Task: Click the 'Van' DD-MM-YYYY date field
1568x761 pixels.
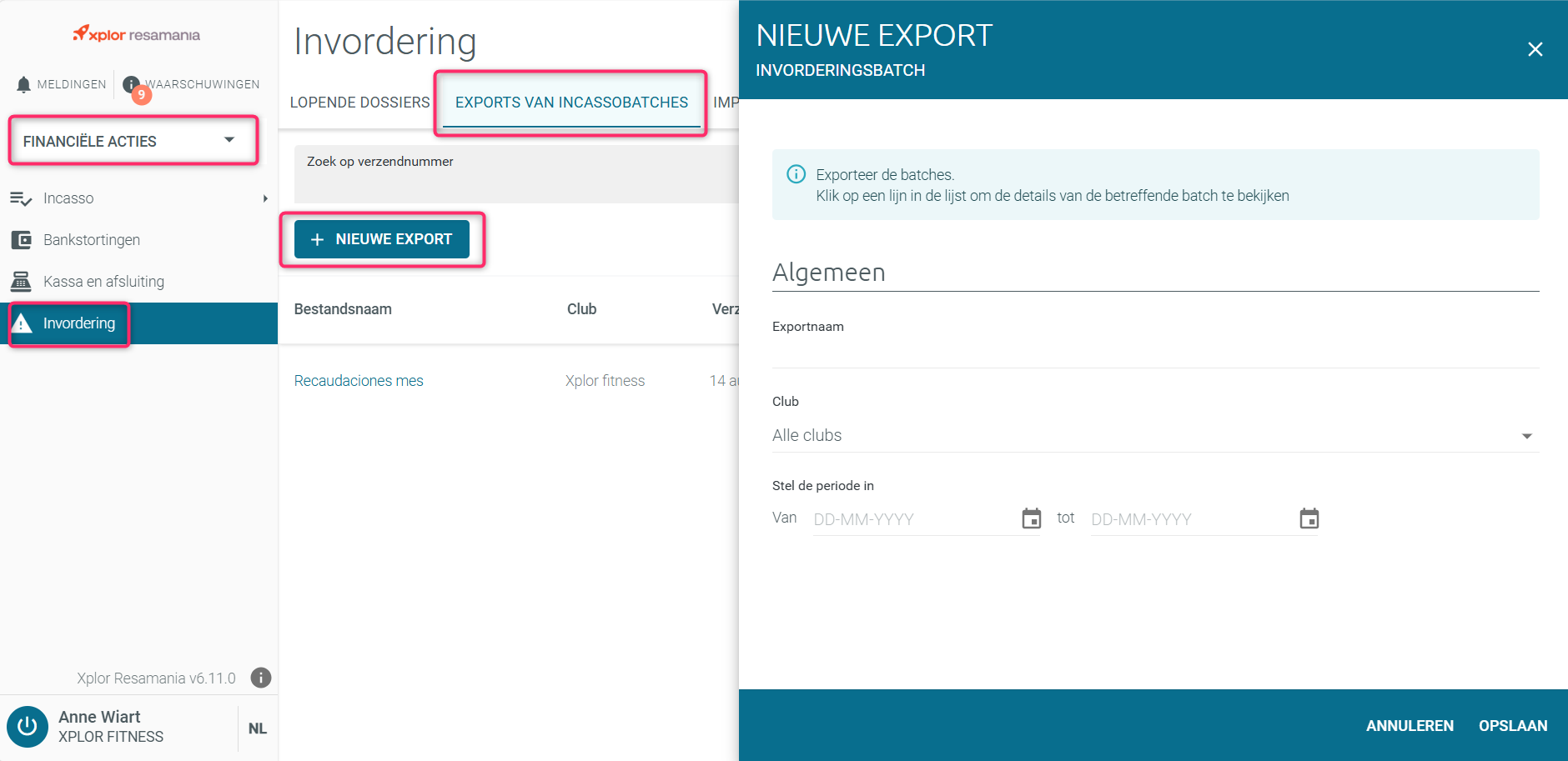Action: 916,519
